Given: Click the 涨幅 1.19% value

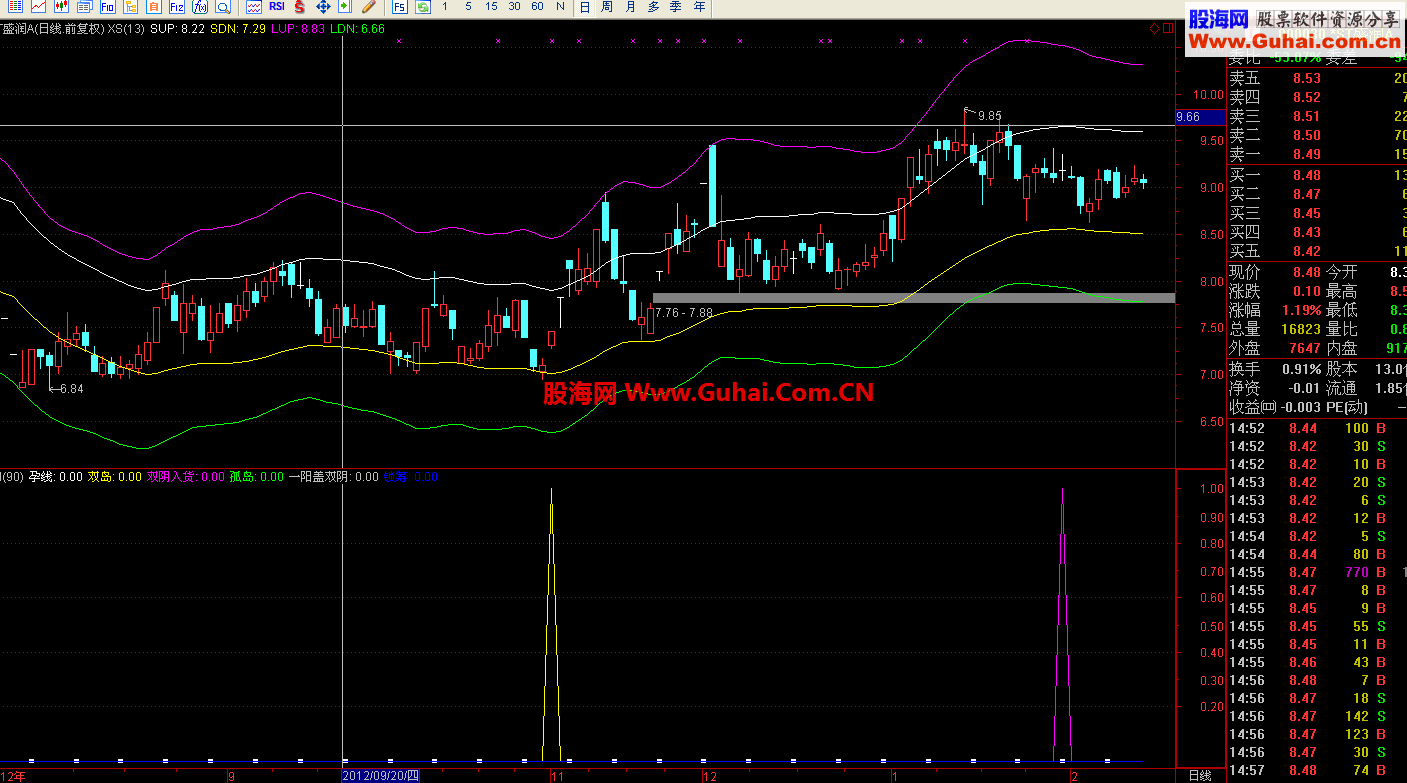Looking at the screenshot, I should (x=1300, y=310).
